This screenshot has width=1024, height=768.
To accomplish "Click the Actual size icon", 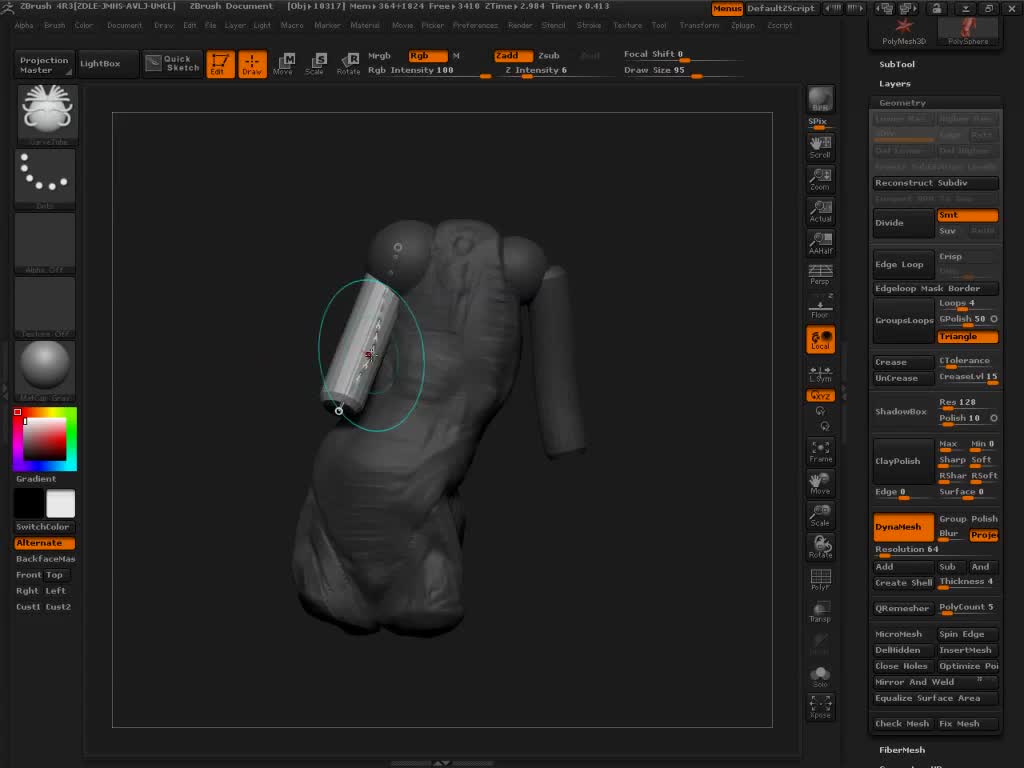I will [820, 211].
